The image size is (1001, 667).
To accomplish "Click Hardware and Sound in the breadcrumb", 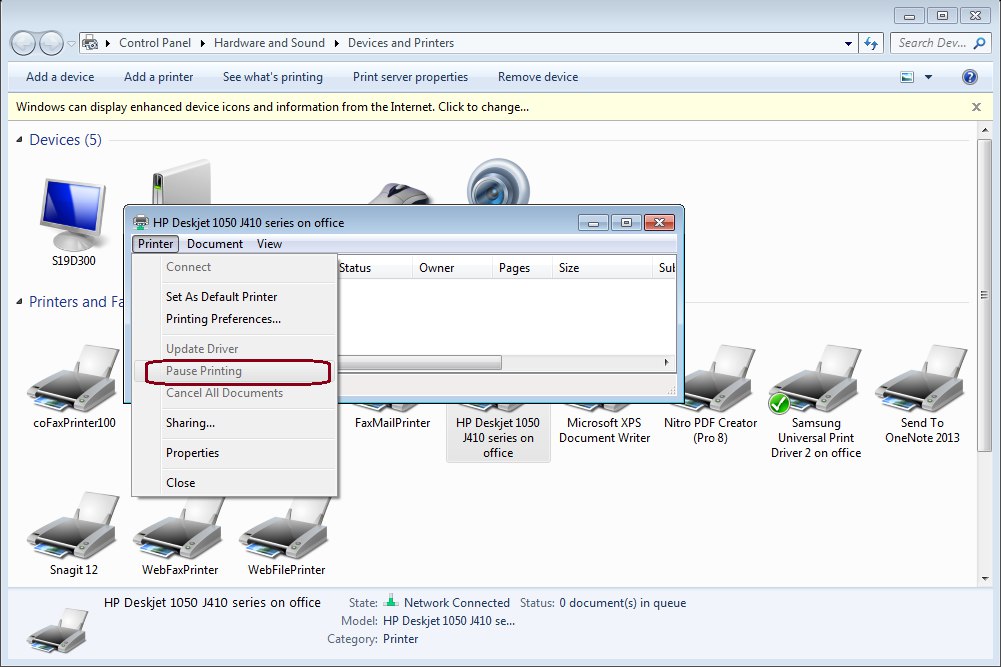I will 269,43.
